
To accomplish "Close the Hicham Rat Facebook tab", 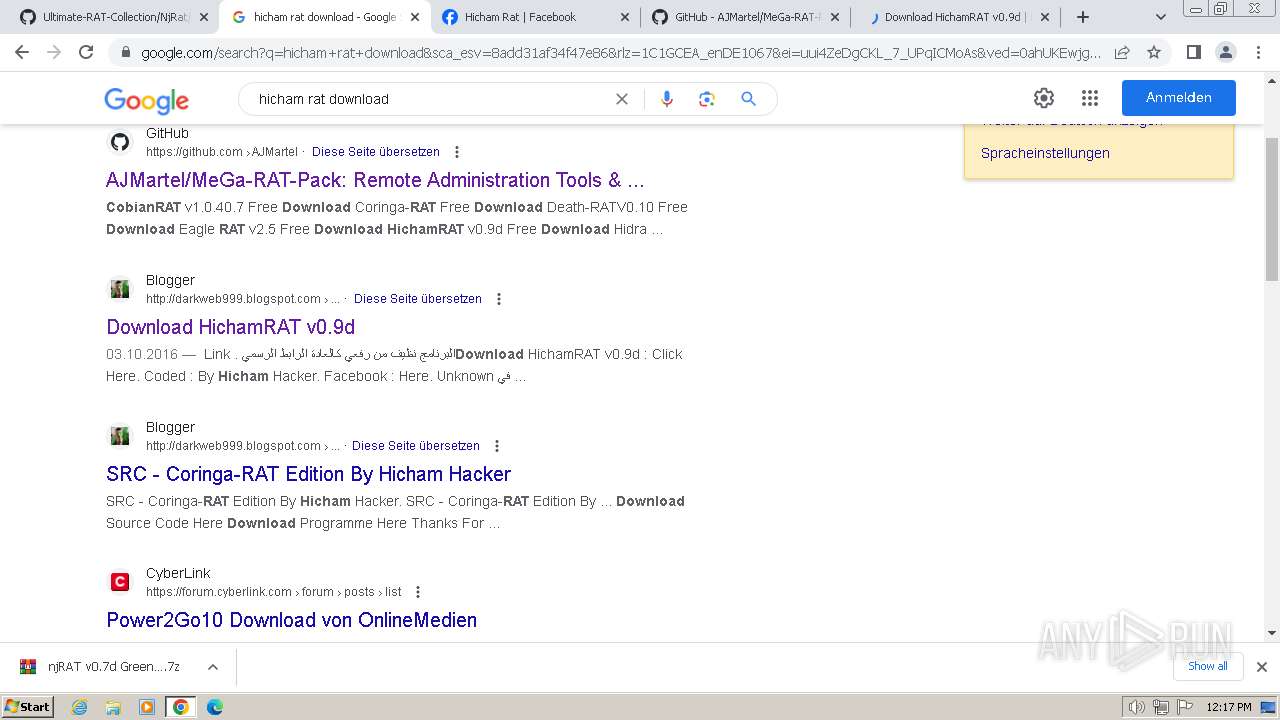I will pos(625,17).
